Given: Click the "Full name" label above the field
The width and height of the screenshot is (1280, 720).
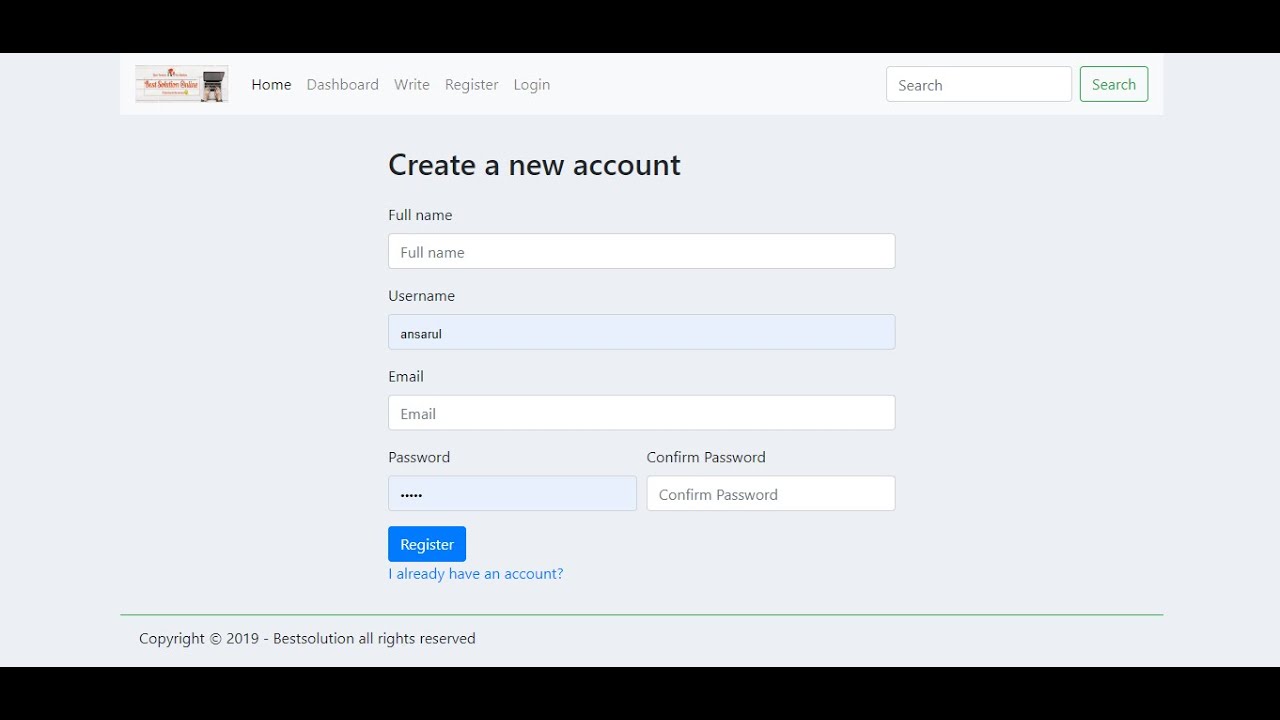Looking at the screenshot, I should pyautogui.click(x=420, y=215).
